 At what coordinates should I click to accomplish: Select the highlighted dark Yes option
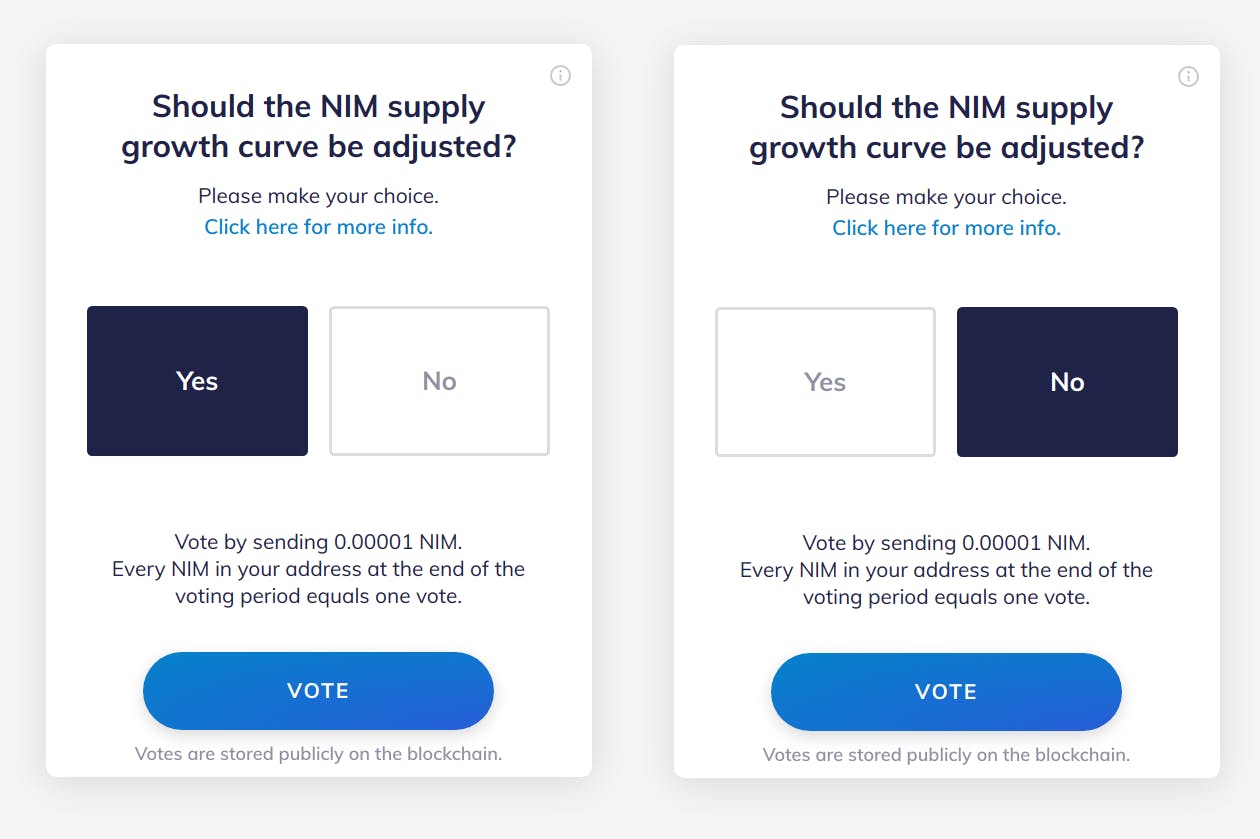197,381
